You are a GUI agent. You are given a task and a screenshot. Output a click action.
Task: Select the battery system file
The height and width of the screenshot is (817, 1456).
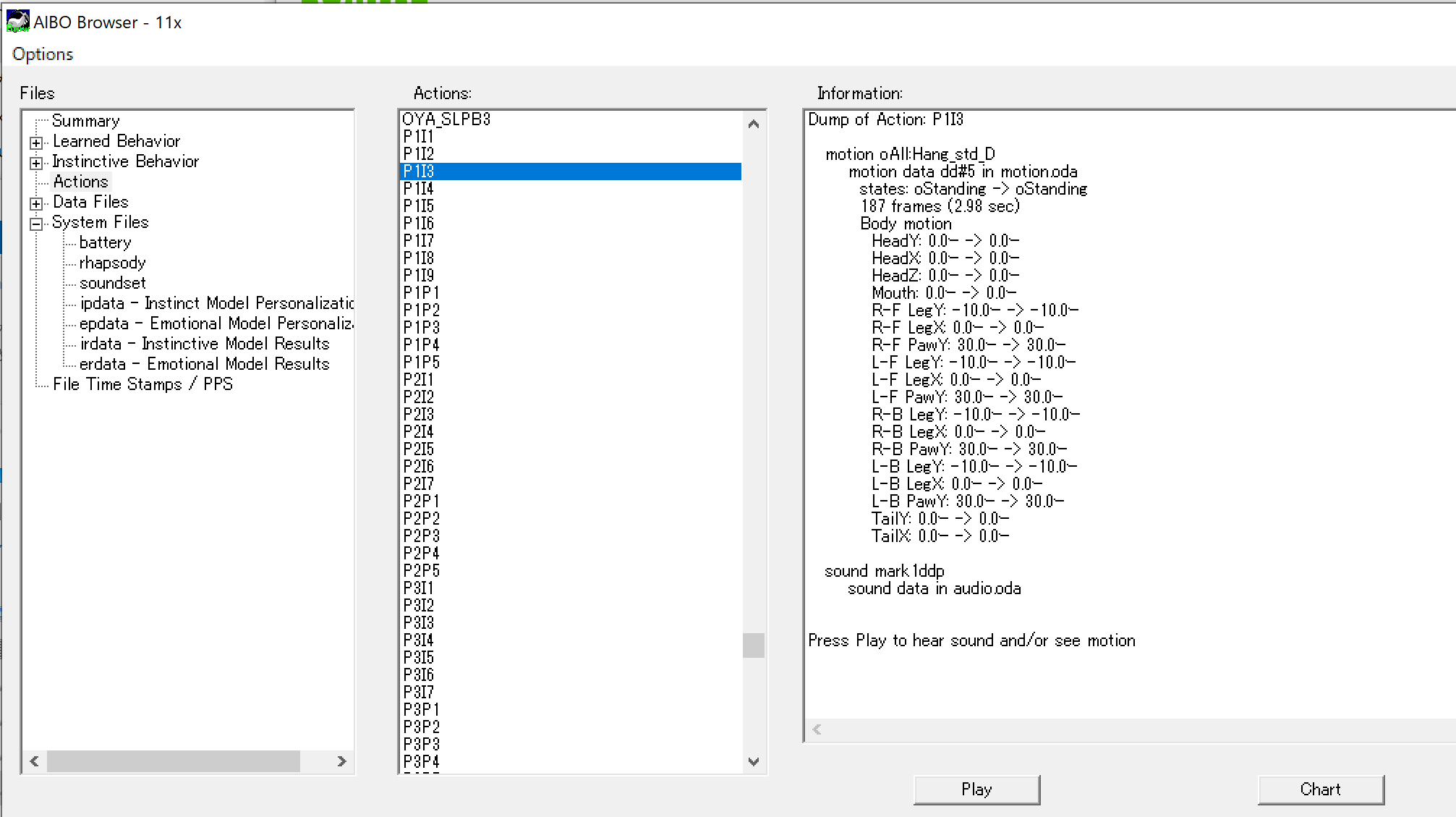(x=105, y=242)
